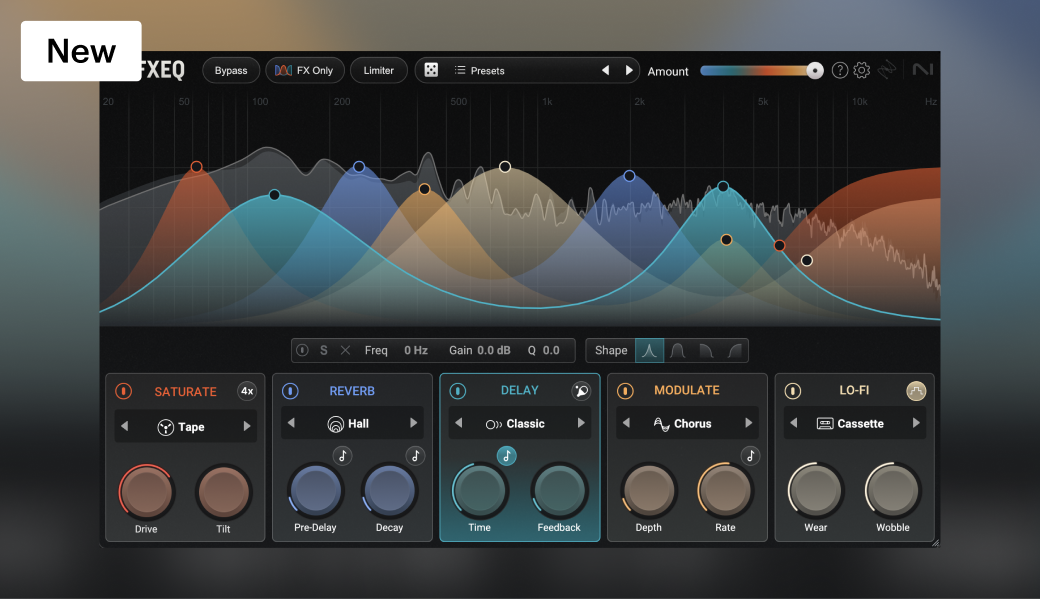
Task: Click the Reverb Decay knob
Action: pyautogui.click(x=389, y=491)
